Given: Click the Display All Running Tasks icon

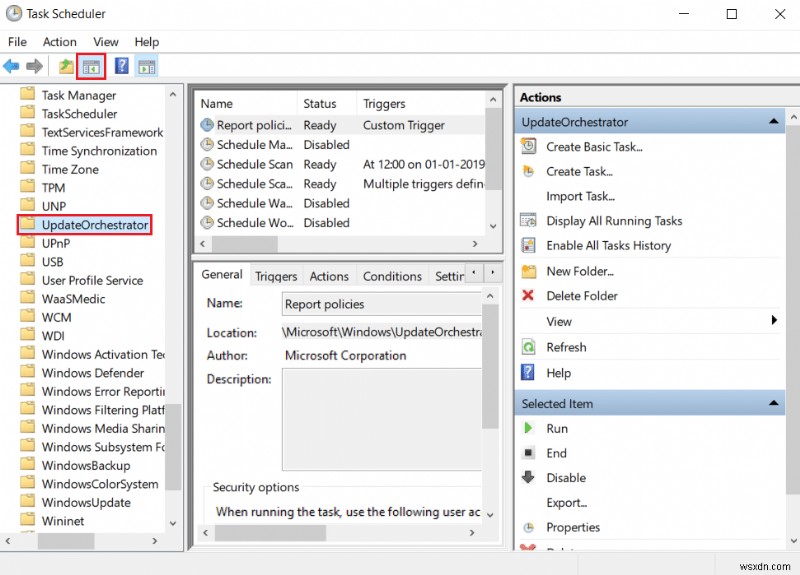Looking at the screenshot, I should tap(528, 220).
